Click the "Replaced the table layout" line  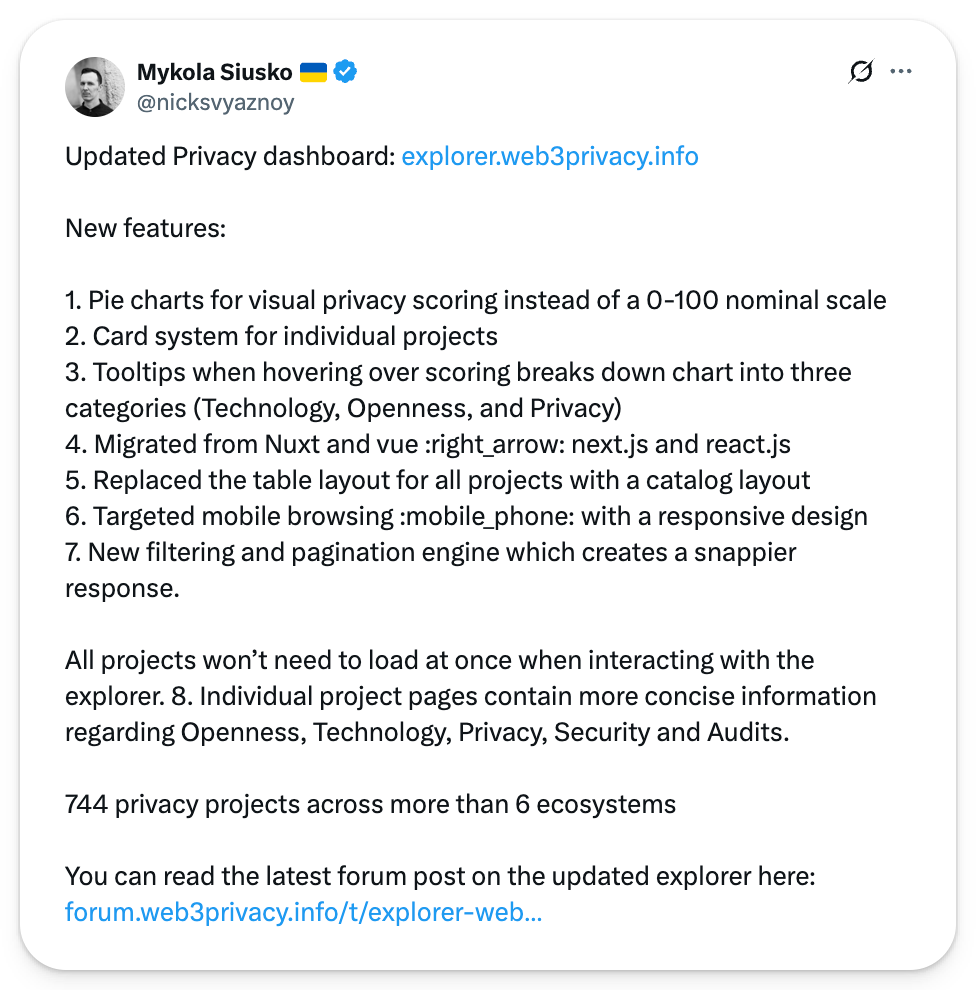coord(437,480)
